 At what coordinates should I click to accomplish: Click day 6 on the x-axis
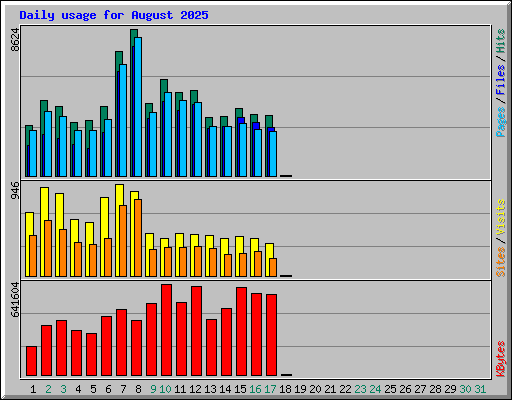click(x=108, y=389)
